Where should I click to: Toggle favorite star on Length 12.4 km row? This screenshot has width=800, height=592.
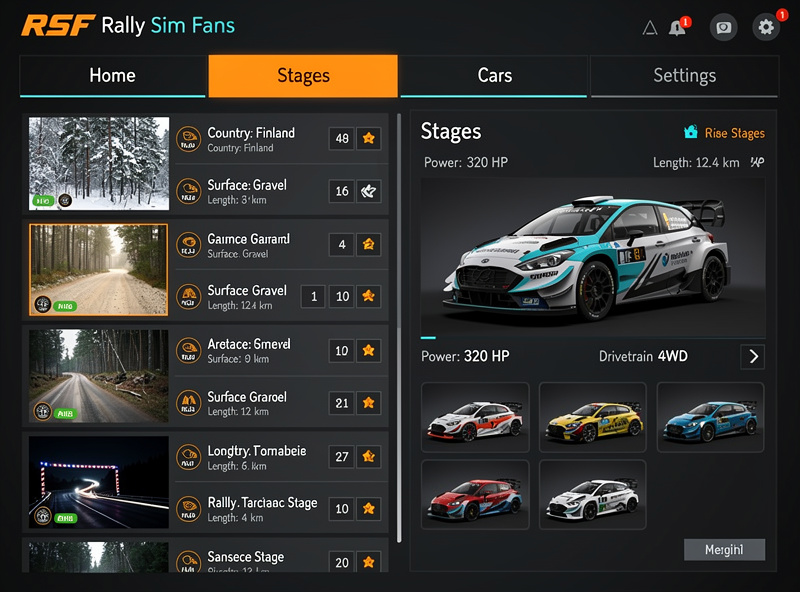pyautogui.click(x=368, y=296)
